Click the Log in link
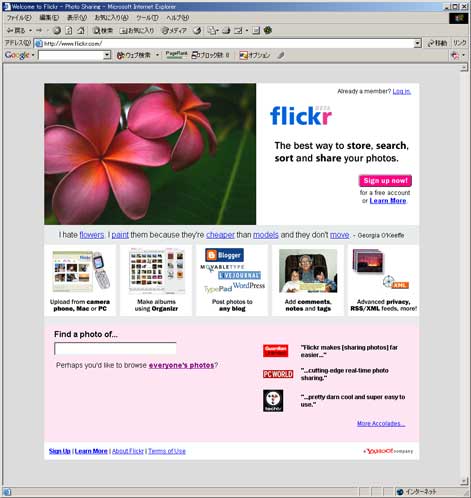The width and height of the screenshot is (471, 498). [x=402, y=91]
